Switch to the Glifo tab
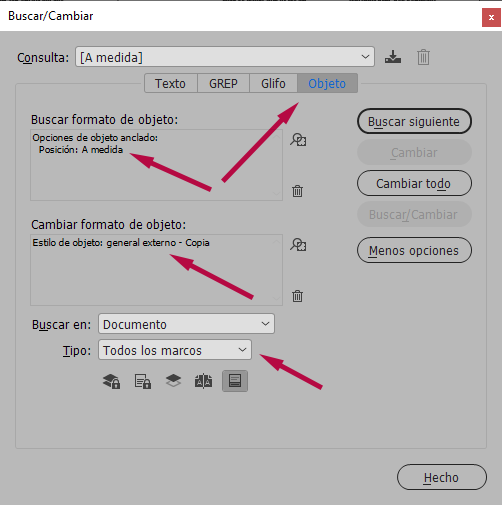 click(x=273, y=83)
